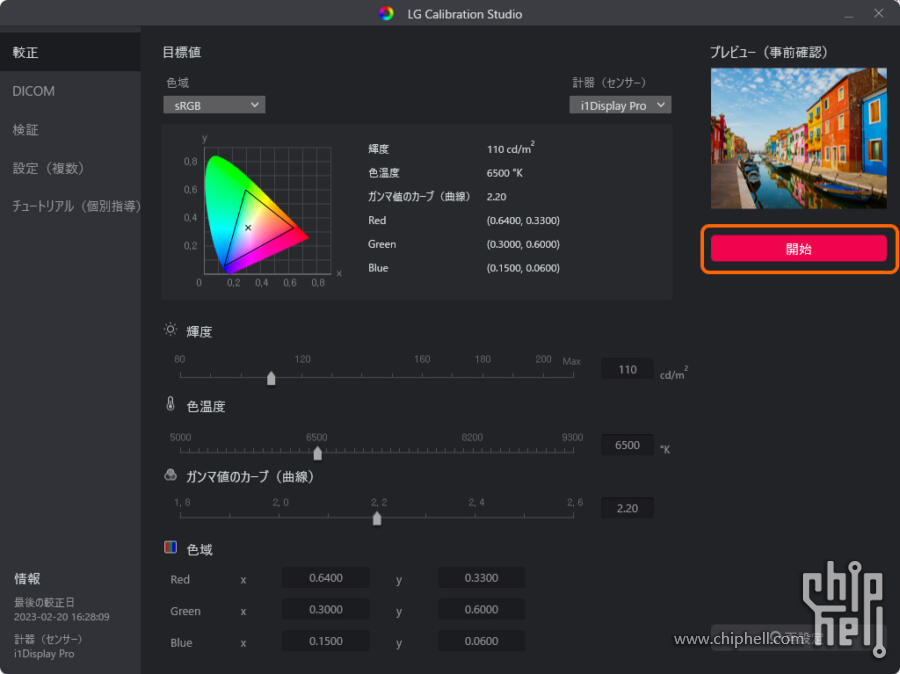Screen dimensions: 900x674
Task: Open the sRGB color gamut dropdown
Action: point(214,105)
